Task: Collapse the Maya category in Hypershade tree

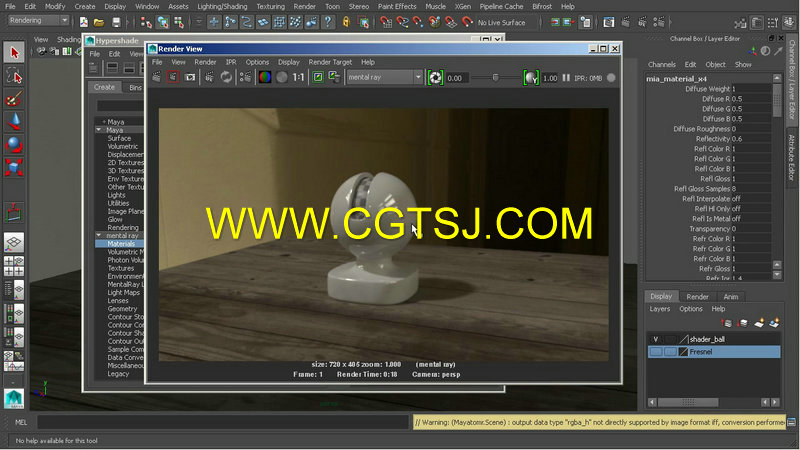Action: (98, 130)
